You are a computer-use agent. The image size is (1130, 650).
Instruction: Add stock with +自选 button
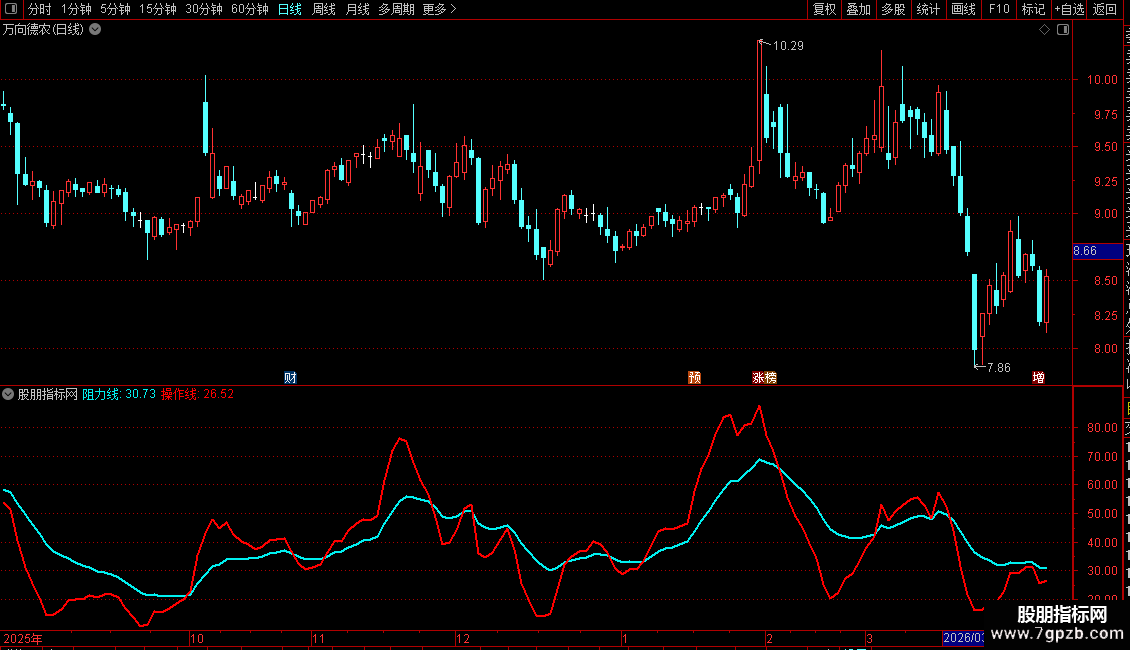click(x=1069, y=9)
